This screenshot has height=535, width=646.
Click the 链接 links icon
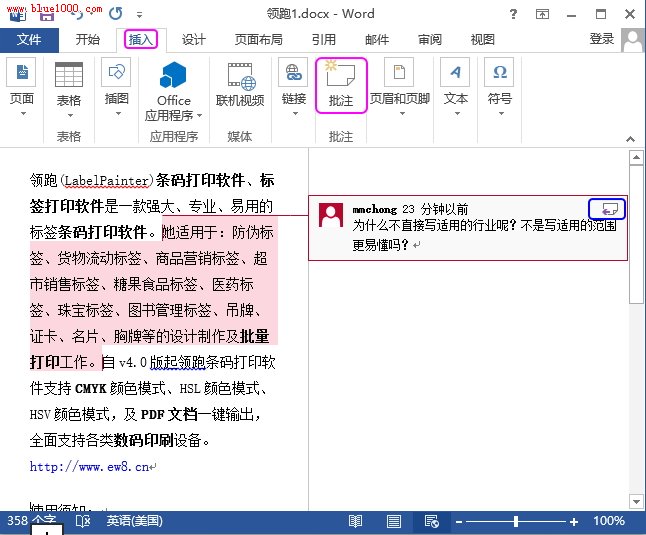click(293, 72)
